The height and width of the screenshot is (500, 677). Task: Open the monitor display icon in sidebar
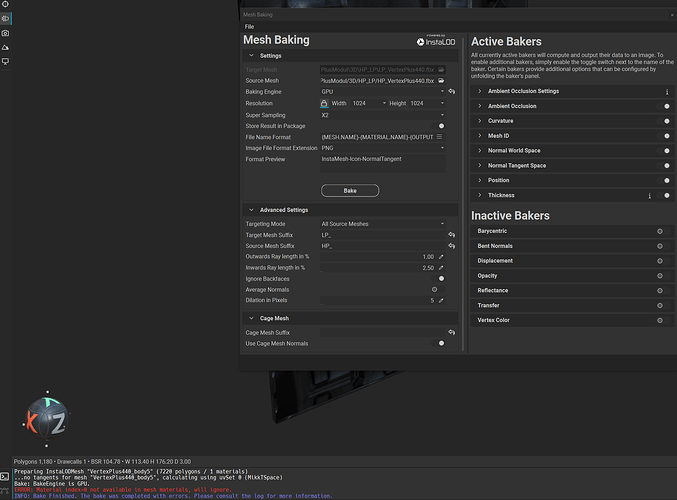pos(5,61)
